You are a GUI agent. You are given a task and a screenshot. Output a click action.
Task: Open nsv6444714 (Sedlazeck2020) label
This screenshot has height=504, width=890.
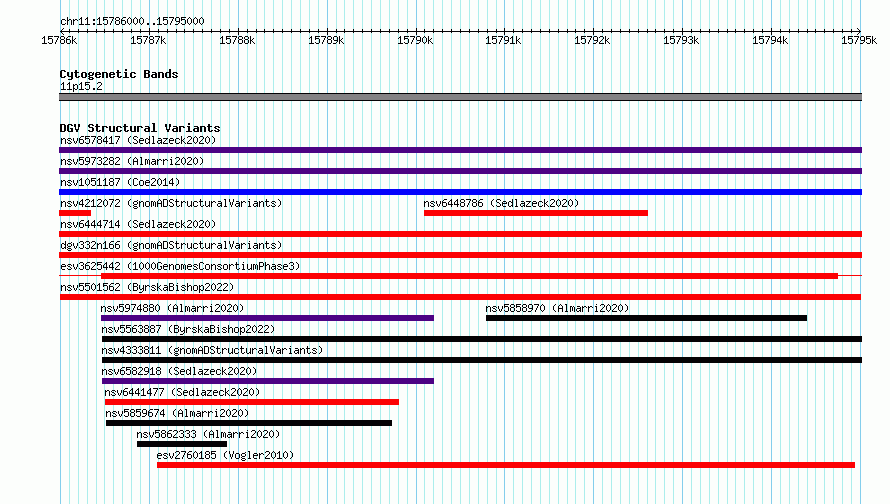click(138, 224)
